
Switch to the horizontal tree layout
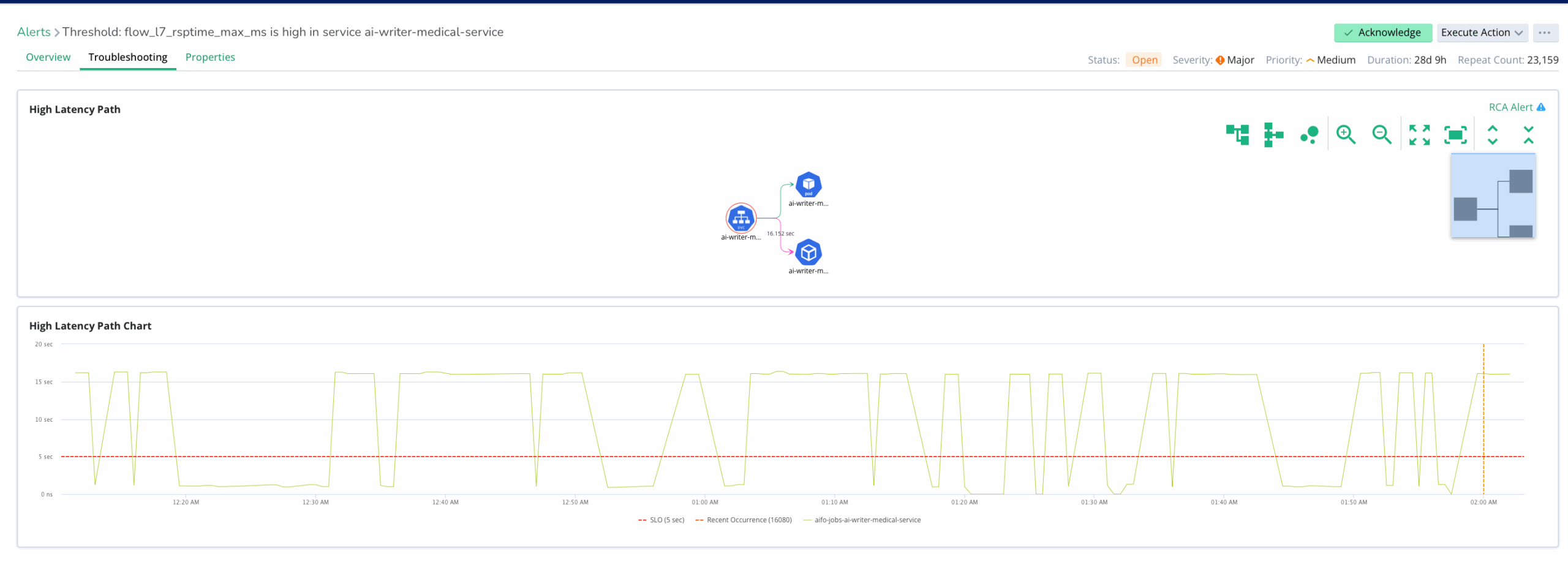(1273, 134)
